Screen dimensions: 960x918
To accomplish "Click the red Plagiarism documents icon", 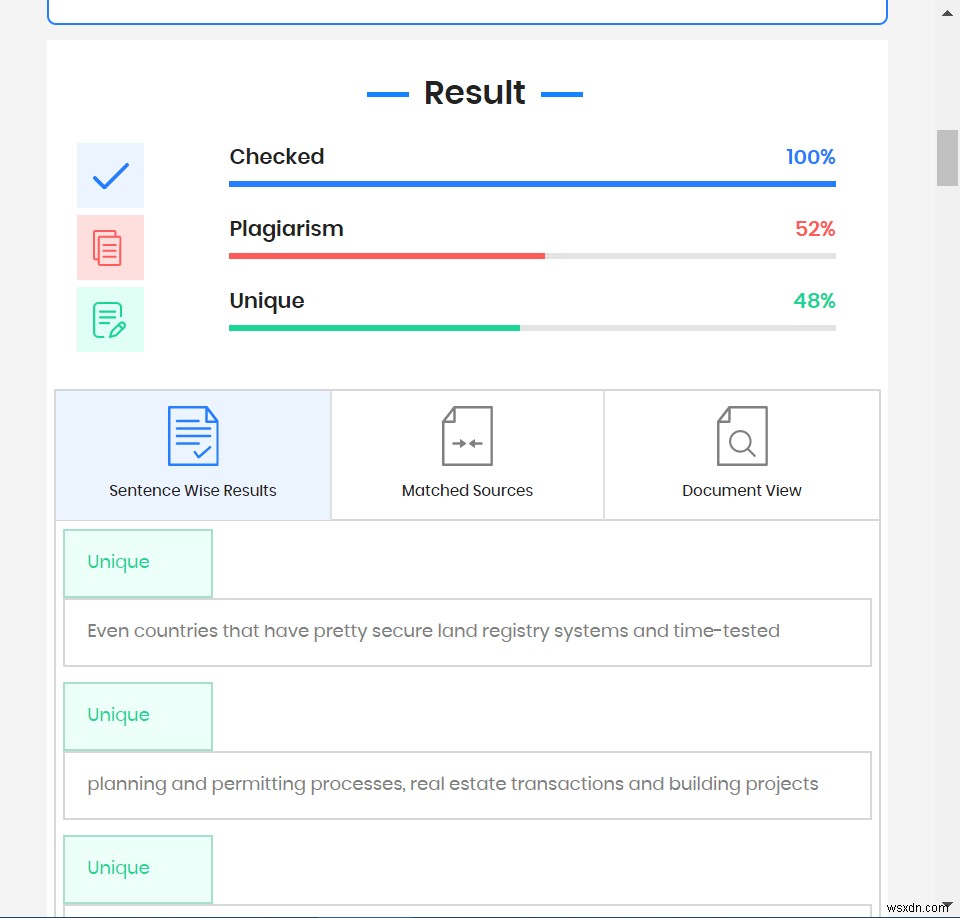I will pyautogui.click(x=110, y=247).
